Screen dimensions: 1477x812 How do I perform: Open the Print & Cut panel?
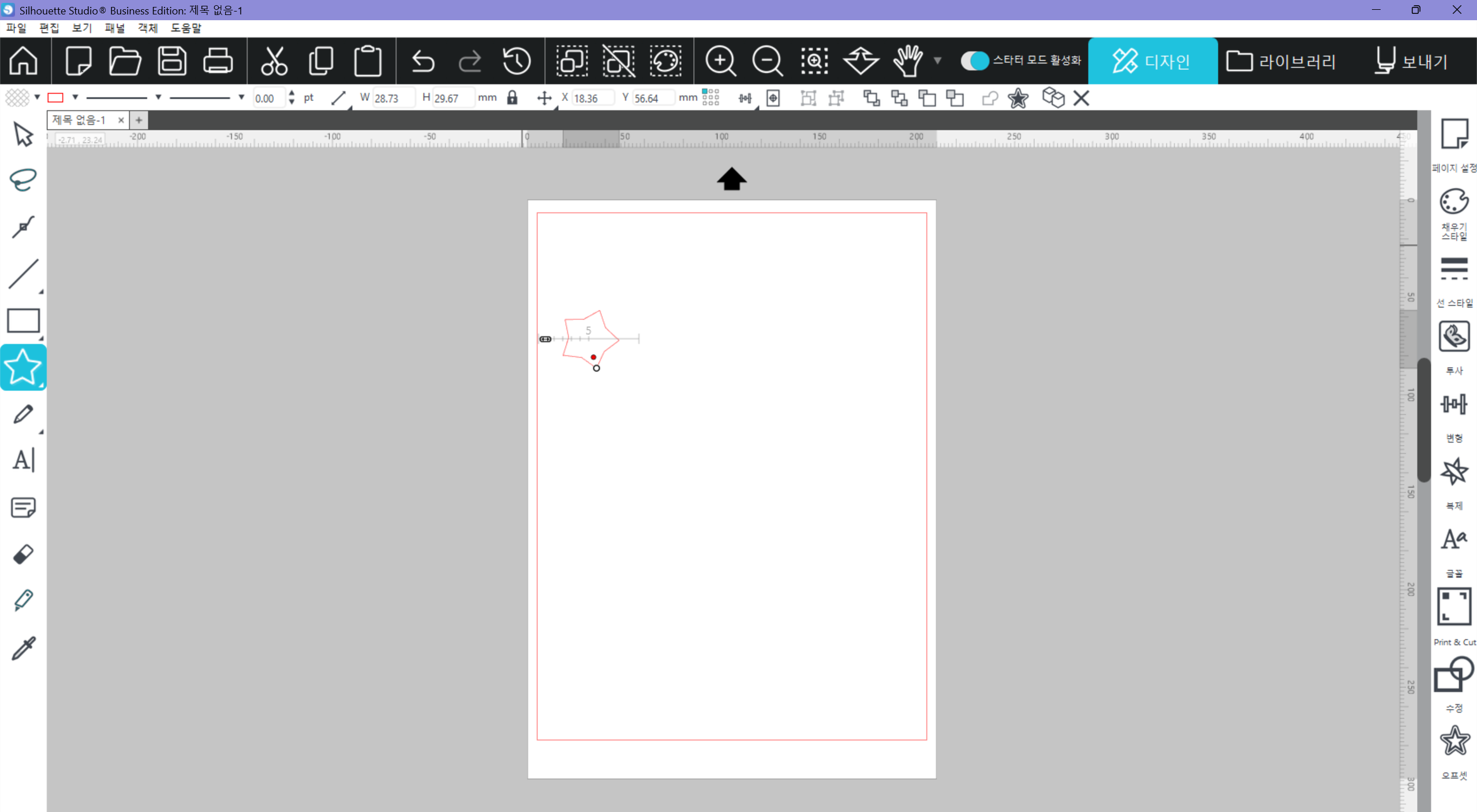[x=1454, y=607]
